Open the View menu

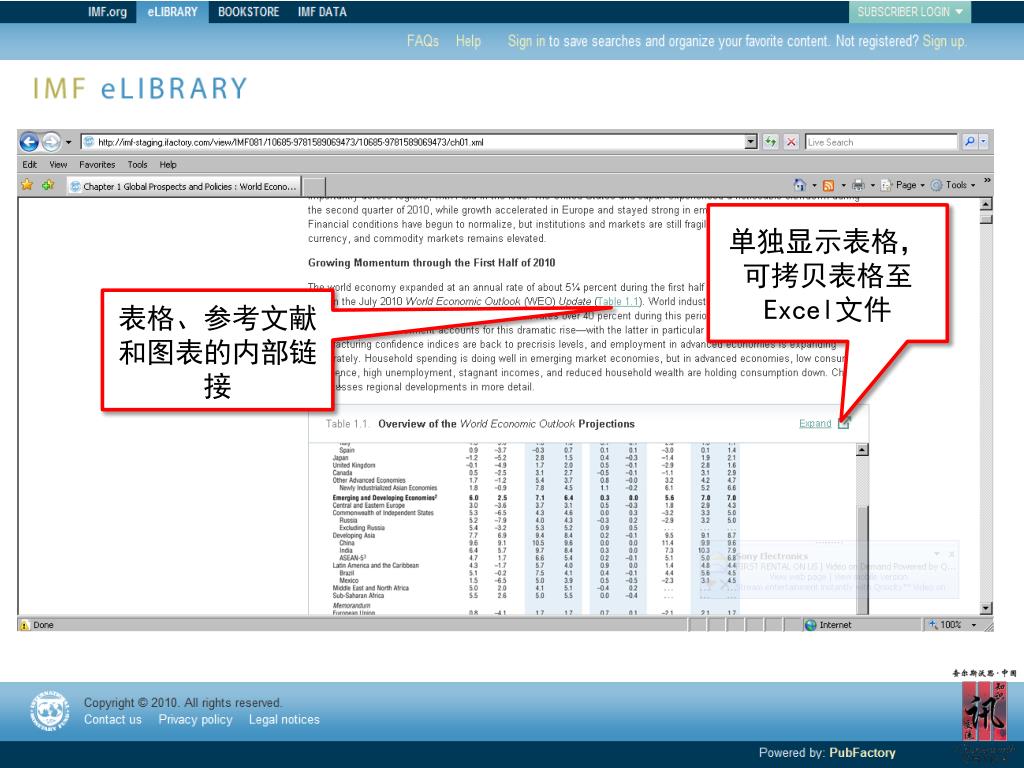(58, 165)
